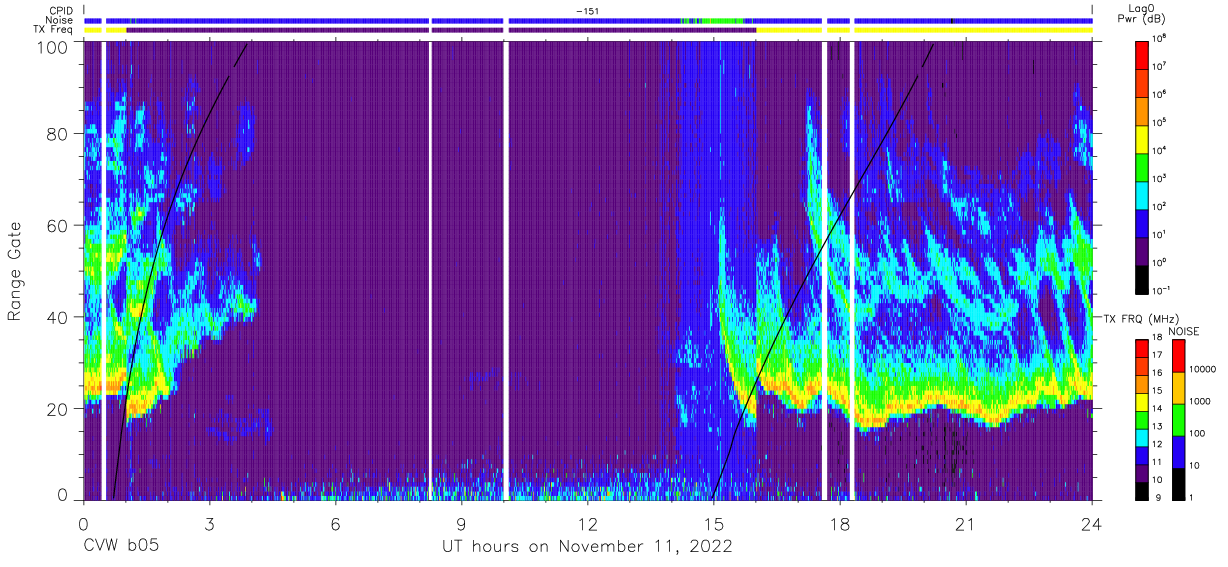Click the blue segment of NOISE colorbar

(x=1180, y=452)
